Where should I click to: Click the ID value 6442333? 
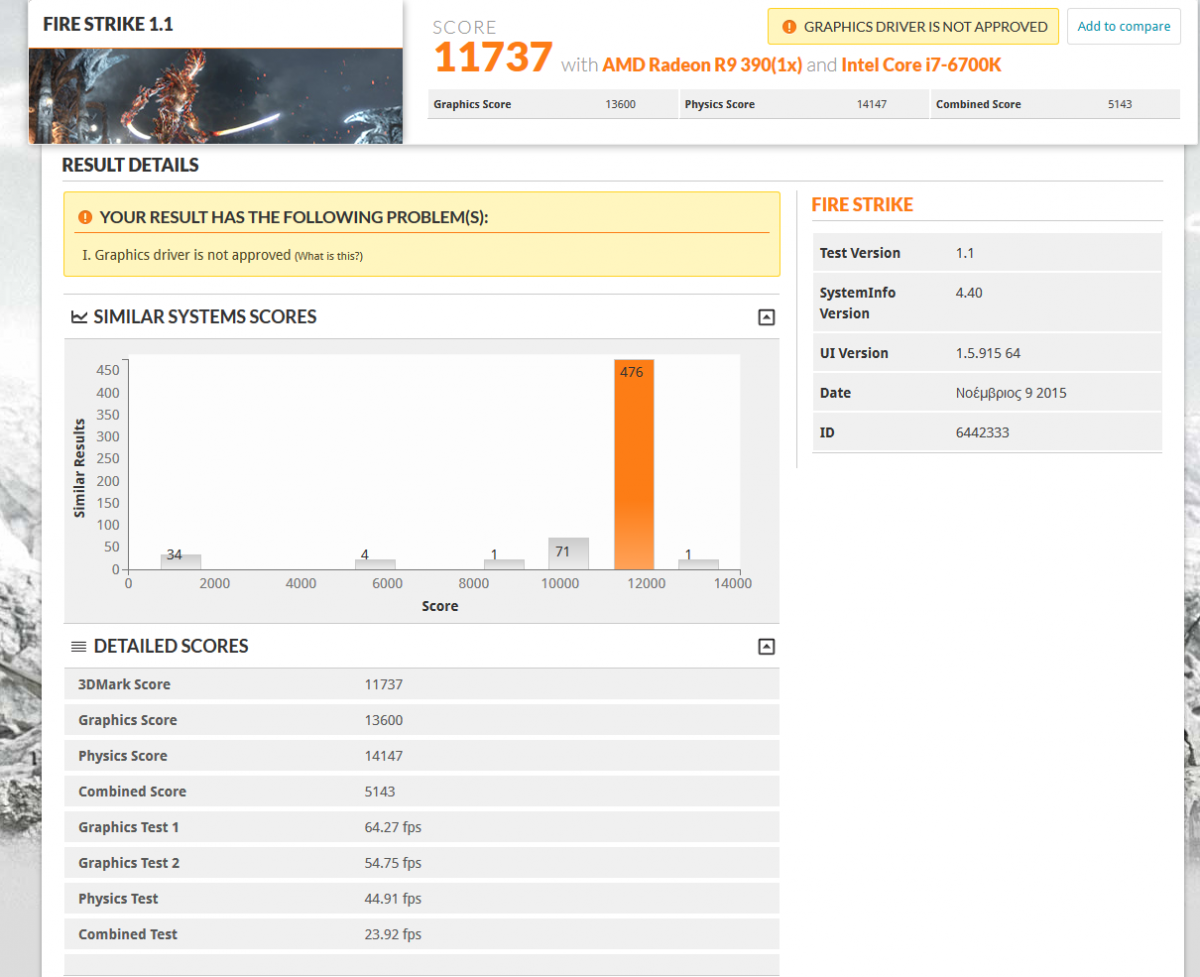(x=983, y=433)
